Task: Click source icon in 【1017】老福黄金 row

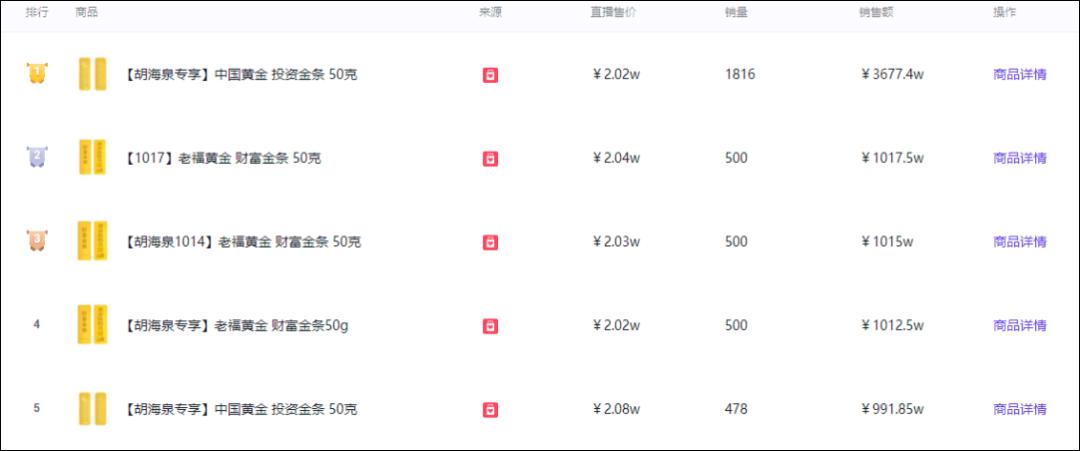Action: coord(490,158)
